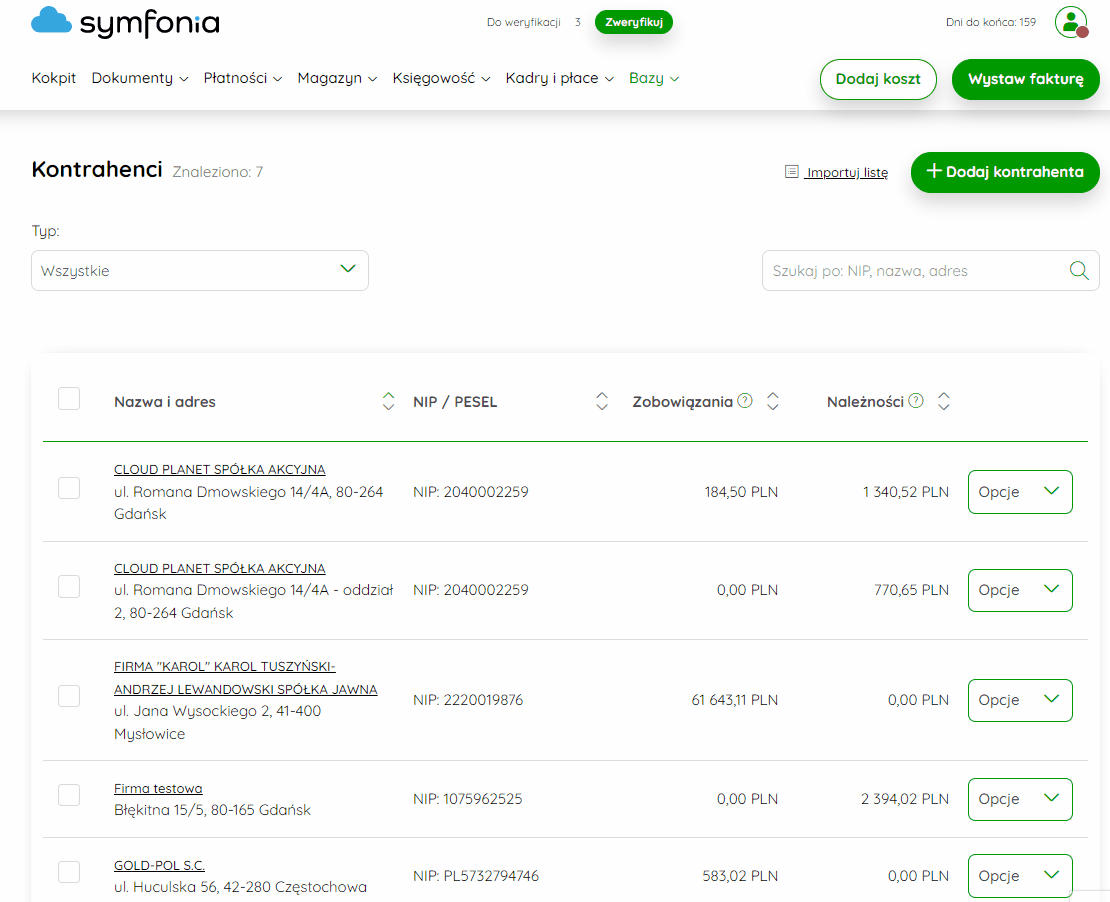Click Dni do końca: 159 text
Viewport: 1110px width, 902px height.
point(990,22)
